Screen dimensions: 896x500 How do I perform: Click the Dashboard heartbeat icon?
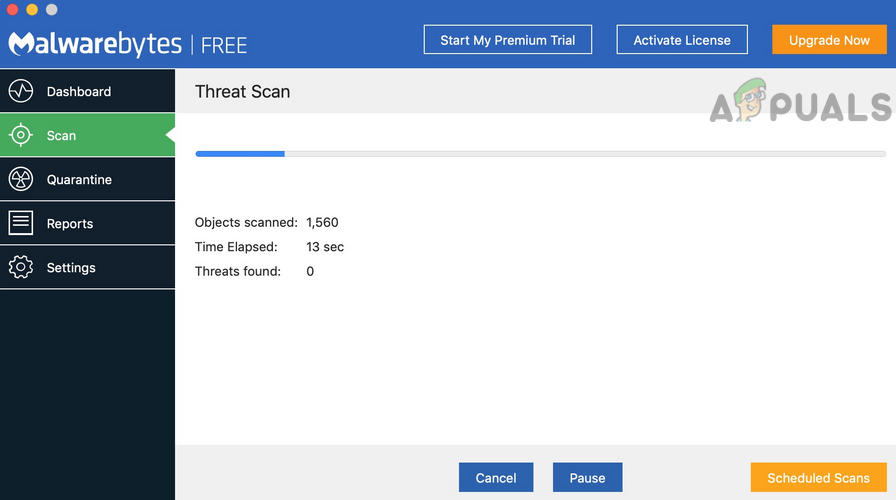pos(21,91)
